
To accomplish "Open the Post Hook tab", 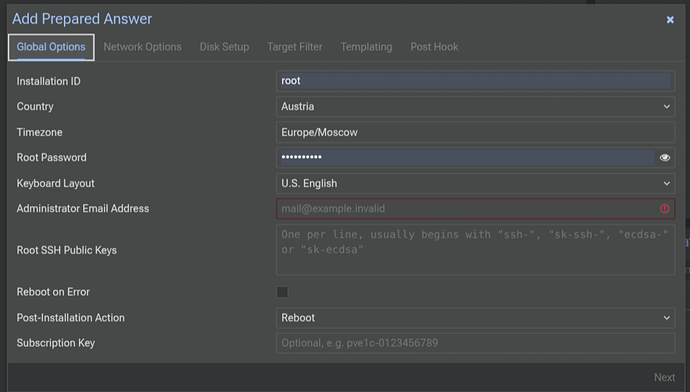I will [434, 47].
